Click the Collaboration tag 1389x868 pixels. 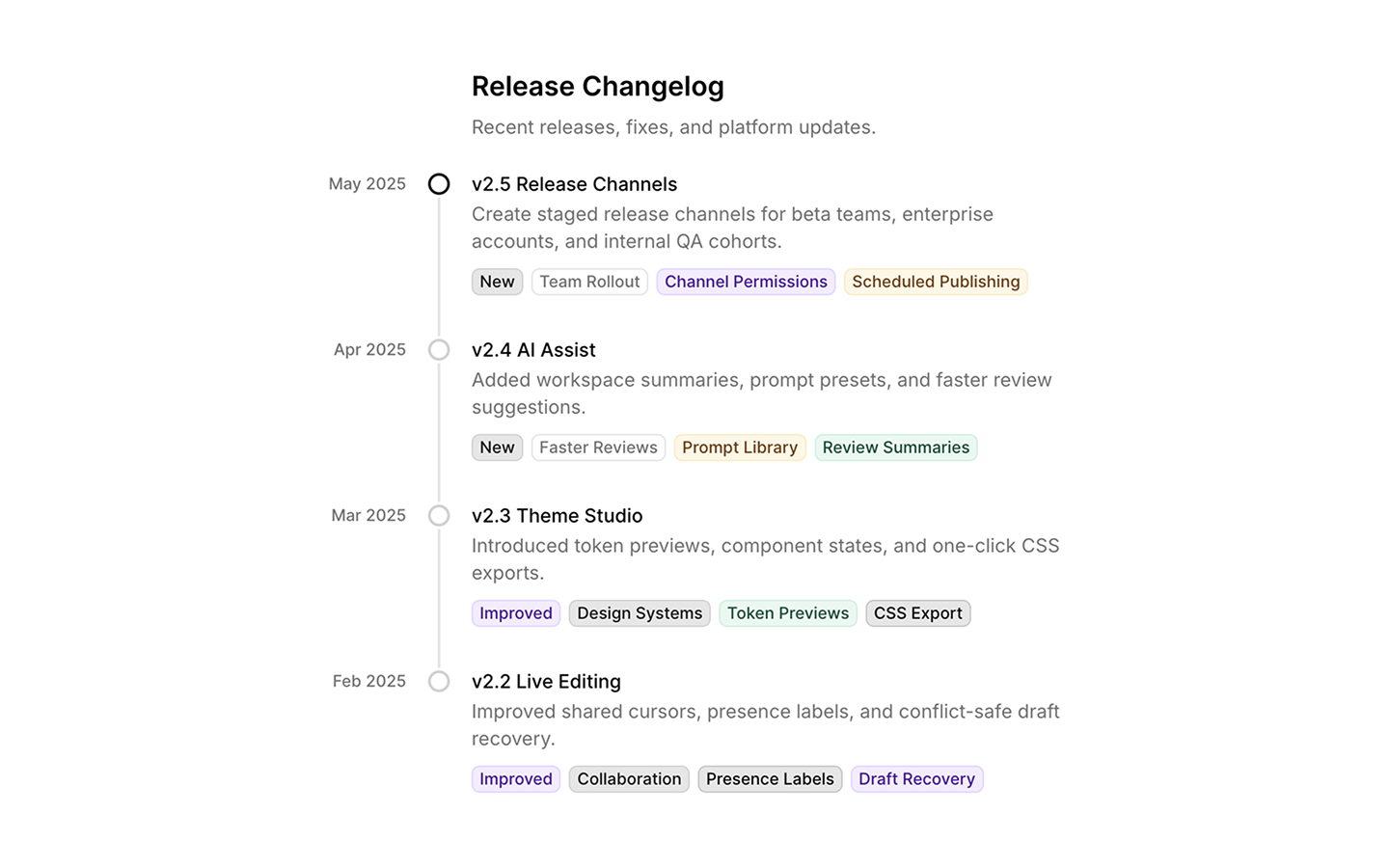point(629,779)
